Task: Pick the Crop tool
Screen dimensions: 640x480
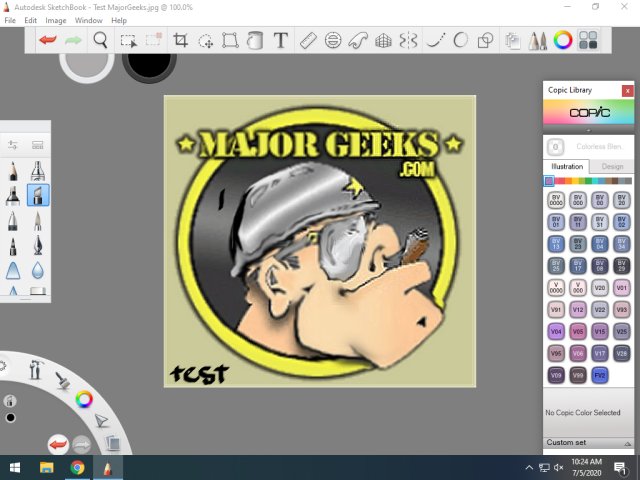Action: (180, 40)
